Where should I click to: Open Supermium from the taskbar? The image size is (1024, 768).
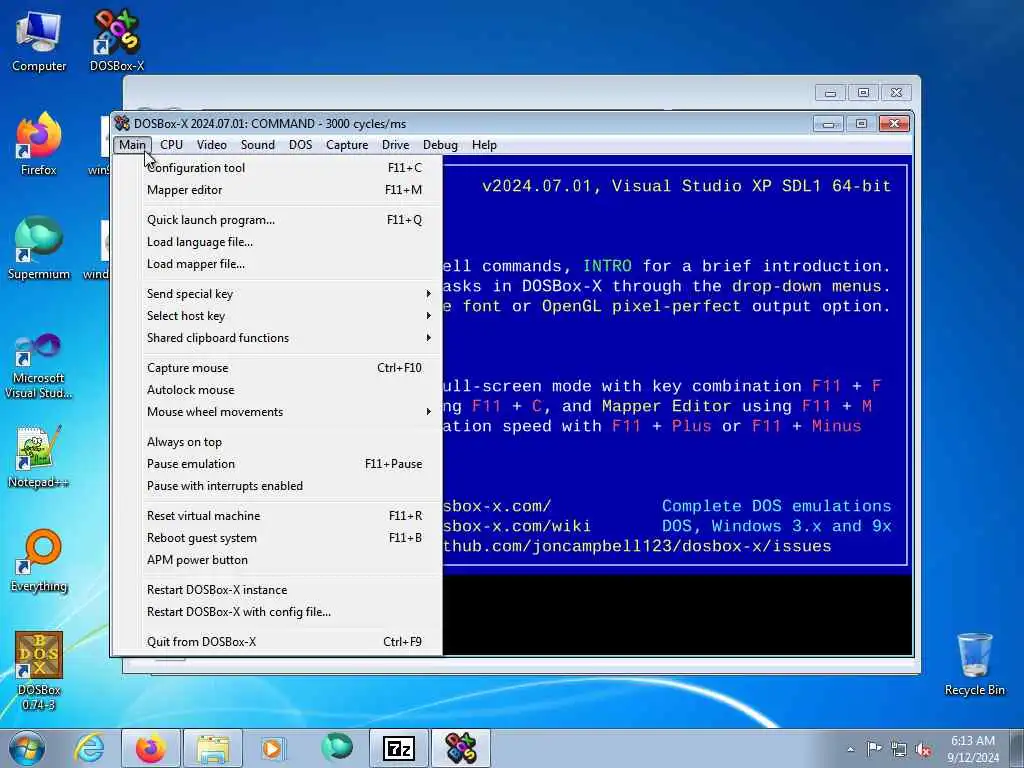[x=337, y=748]
